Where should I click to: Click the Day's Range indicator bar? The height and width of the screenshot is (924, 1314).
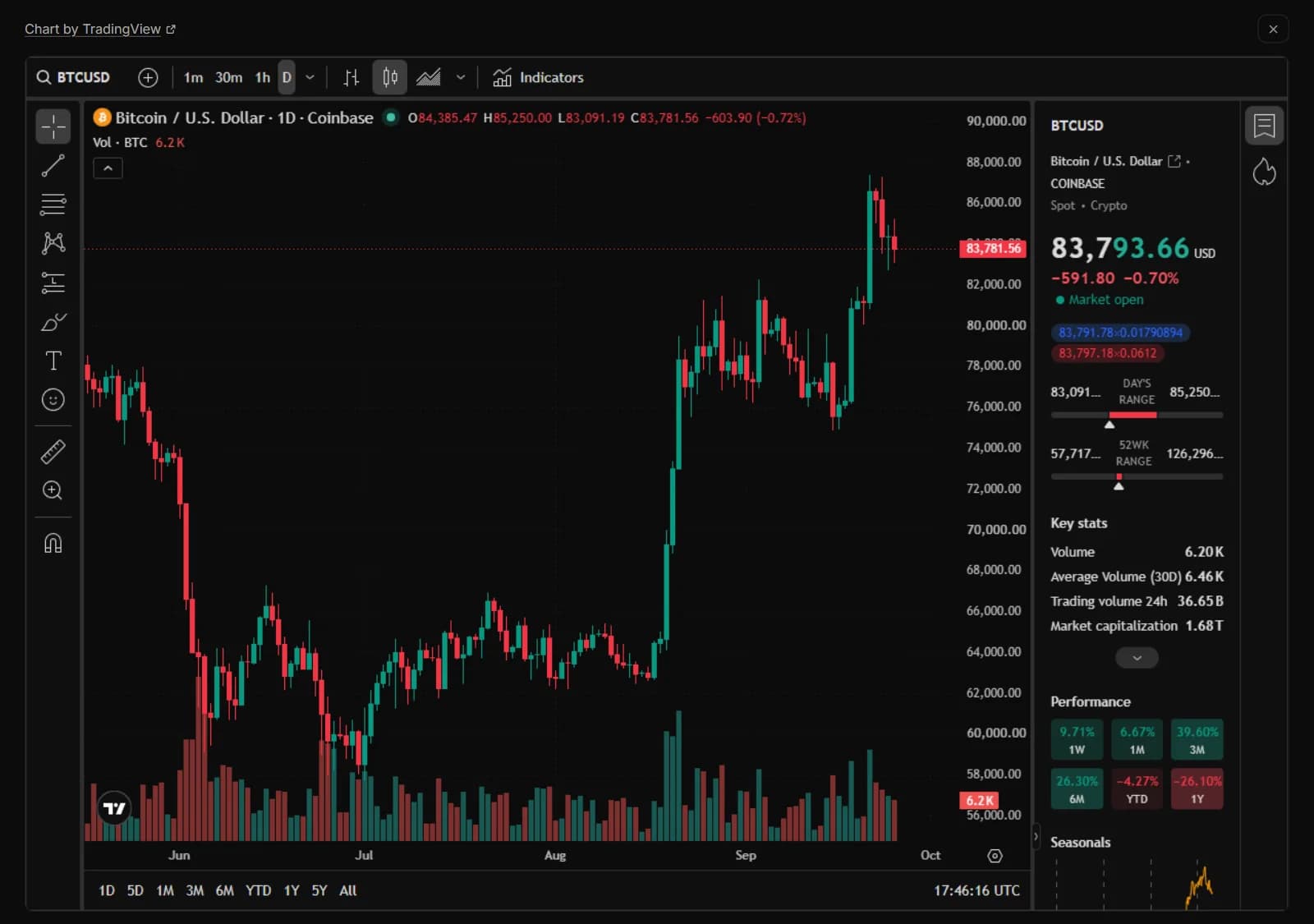1137,416
